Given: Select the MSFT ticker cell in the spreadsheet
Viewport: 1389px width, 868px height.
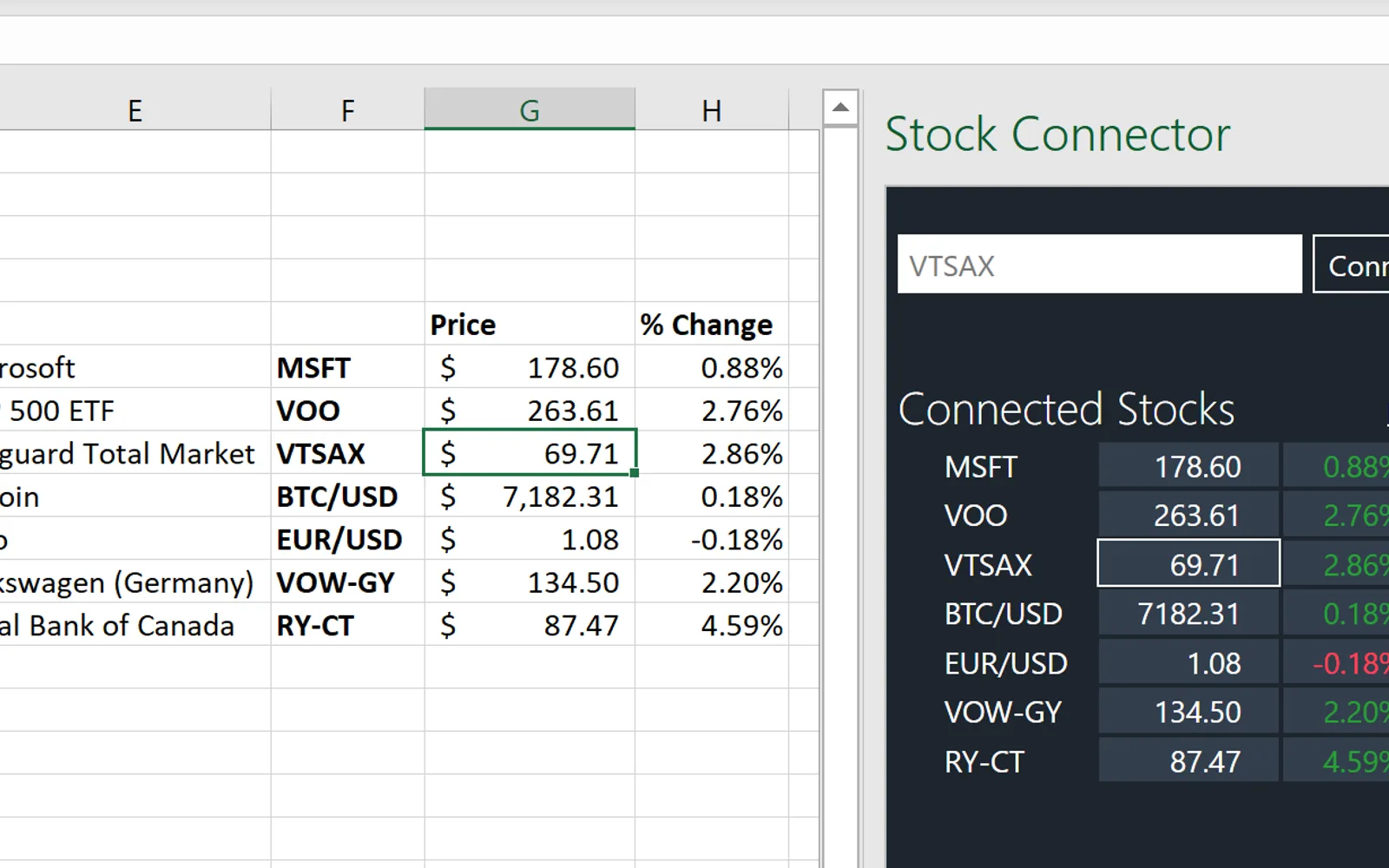Looking at the screenshot, I should [347, 367].
